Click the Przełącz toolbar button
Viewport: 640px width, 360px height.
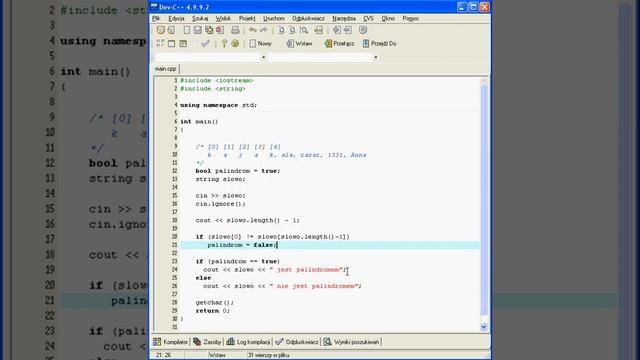339,43
